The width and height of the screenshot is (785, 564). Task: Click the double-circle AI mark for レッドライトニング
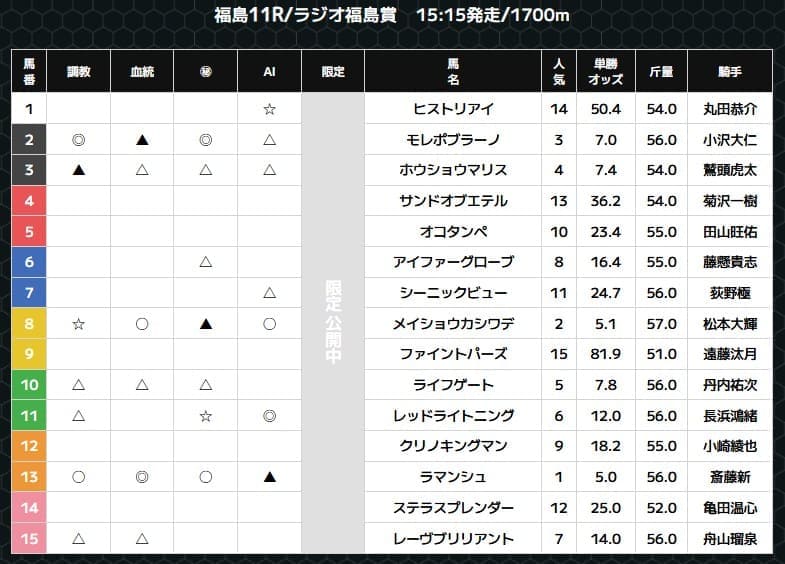[269, 415]
